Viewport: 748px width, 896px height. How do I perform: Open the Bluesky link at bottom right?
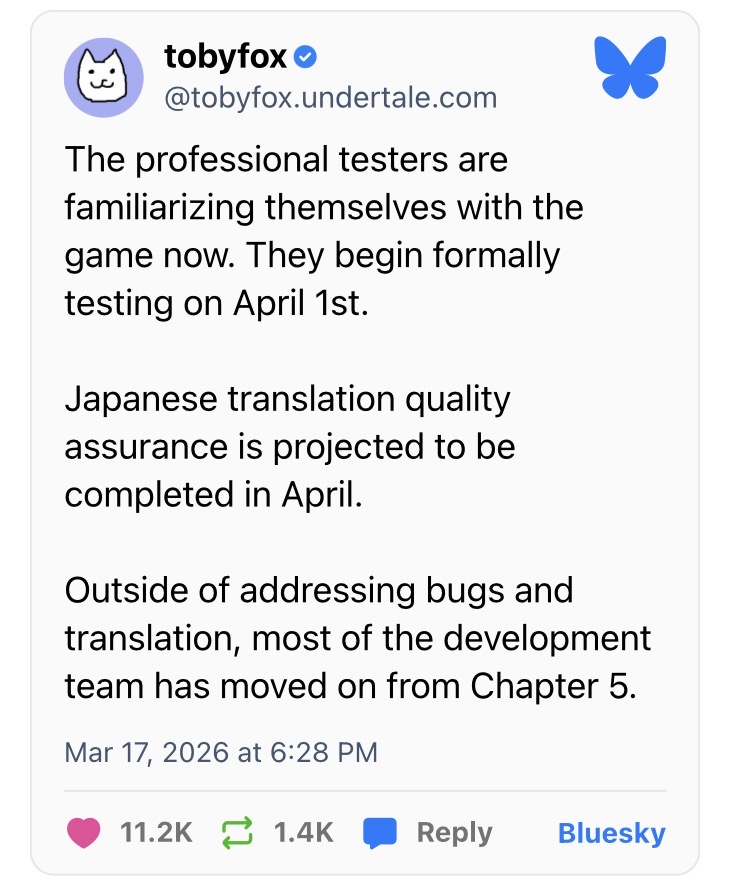pyautogui.click(x=611, y=833)
